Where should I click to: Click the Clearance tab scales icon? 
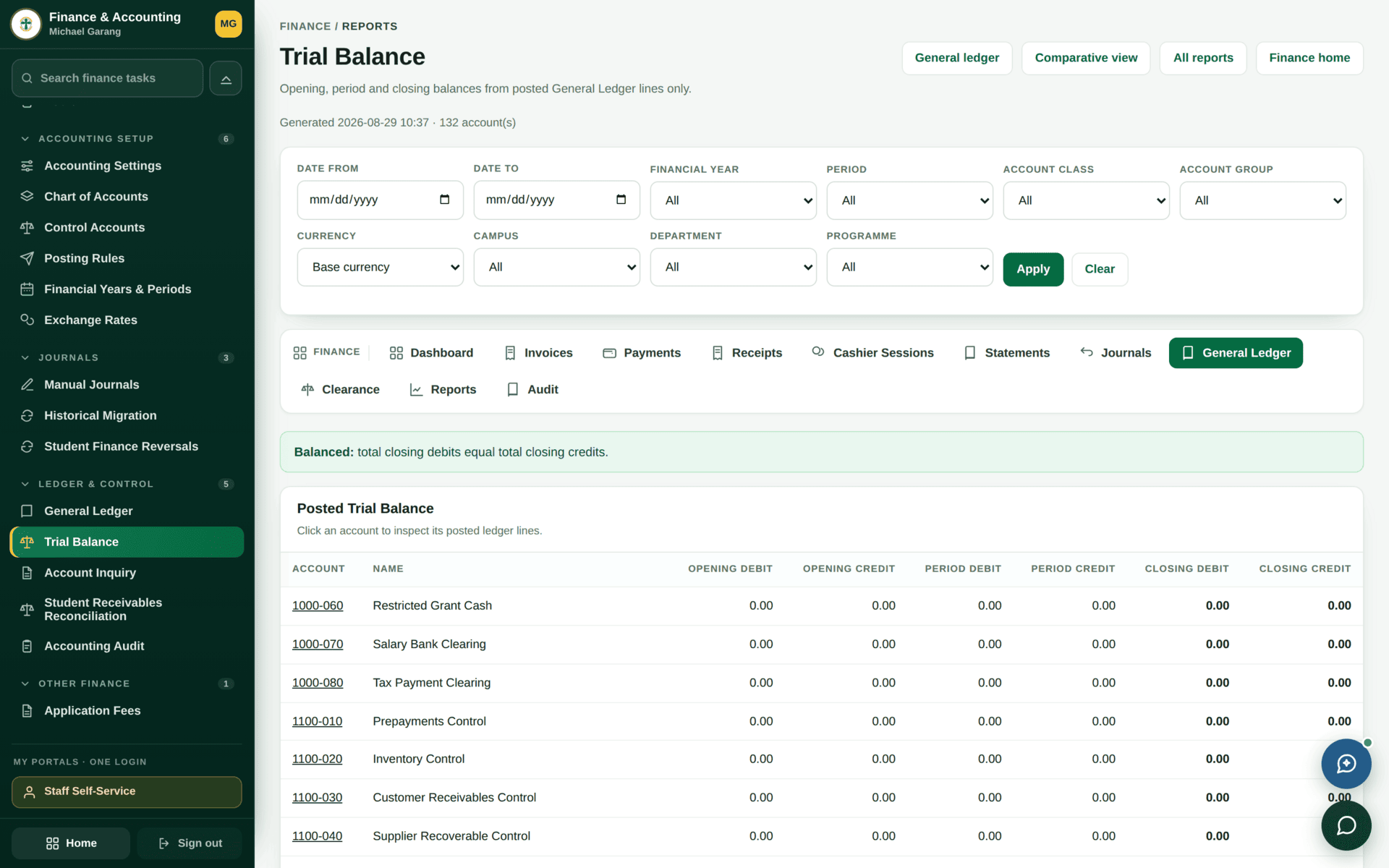coord(307,390)
